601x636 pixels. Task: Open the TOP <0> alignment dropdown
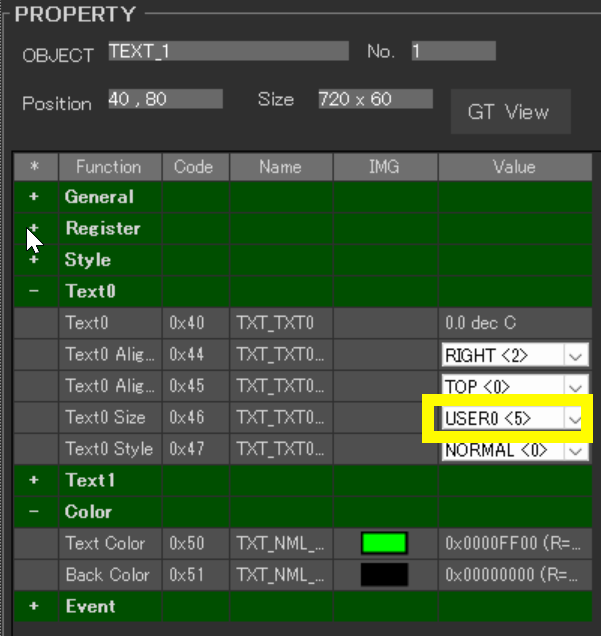coord(575,386)
